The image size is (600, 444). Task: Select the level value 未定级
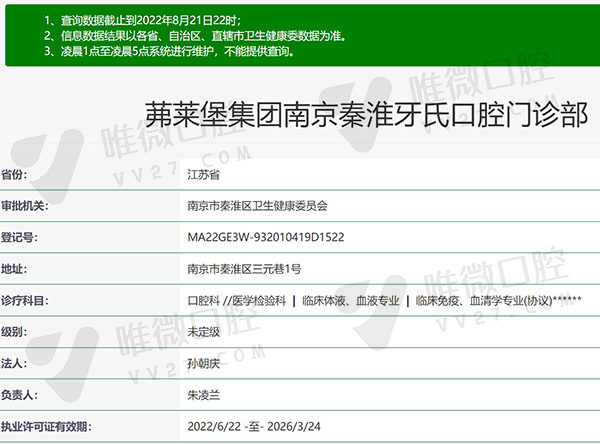coord(204,332)
